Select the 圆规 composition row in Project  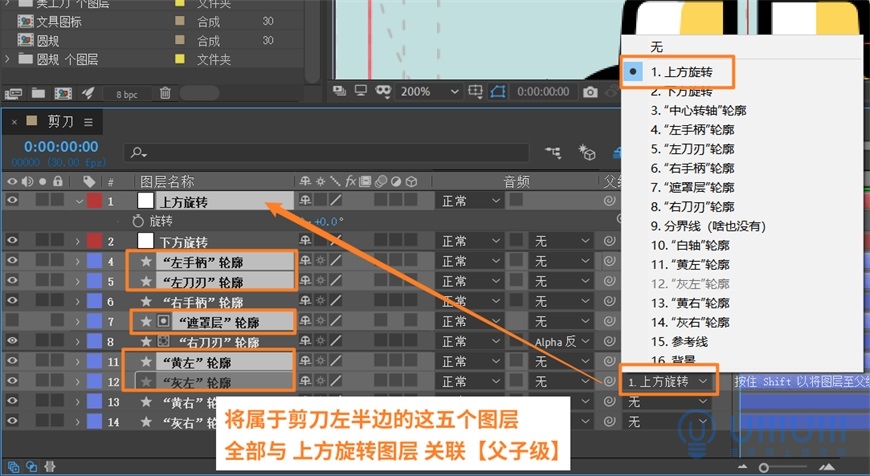[153, 40]
